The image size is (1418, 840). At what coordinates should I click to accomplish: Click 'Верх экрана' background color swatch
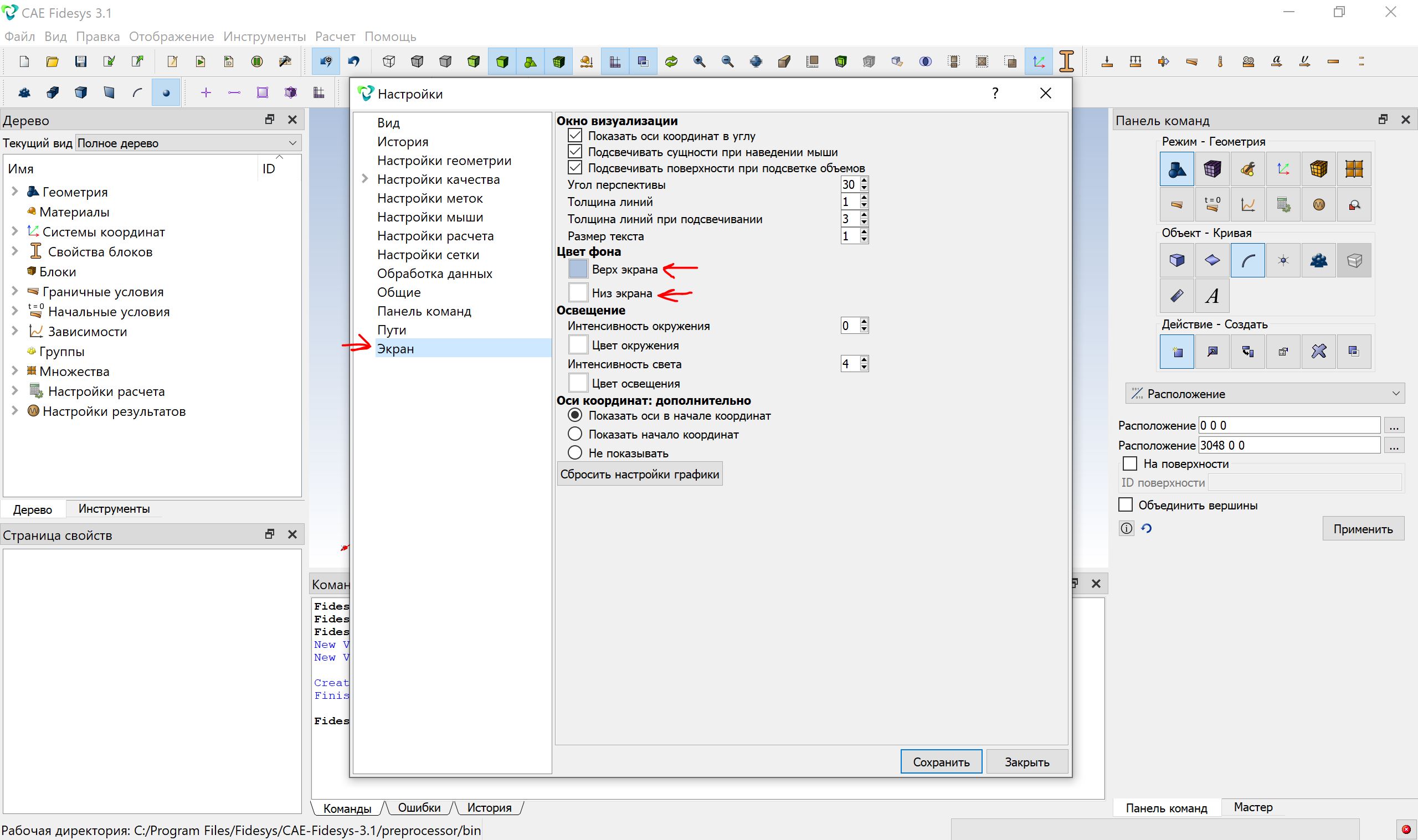click(x=577, y=269)
